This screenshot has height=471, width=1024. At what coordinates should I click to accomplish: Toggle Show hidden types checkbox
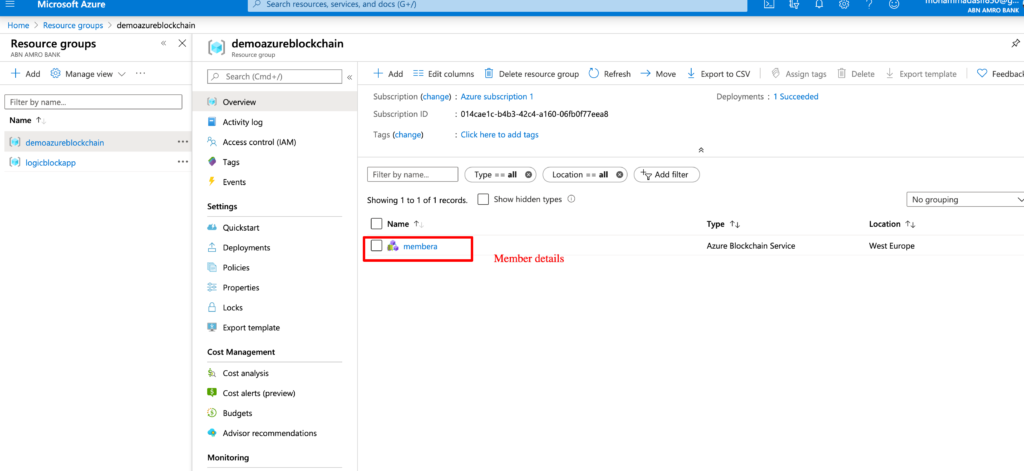pyautogui.click(x=483, y=199)
